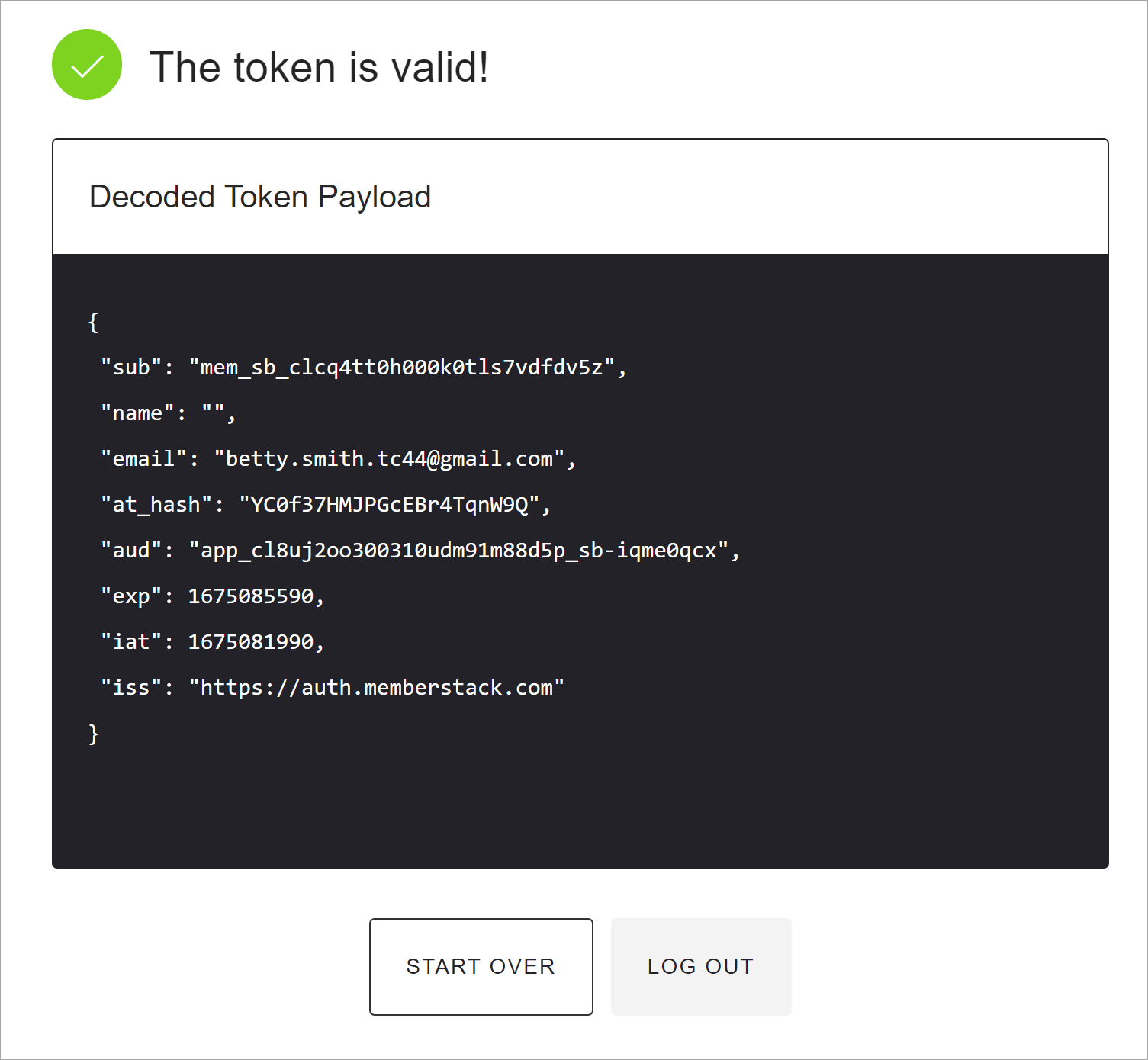Viewport: 1148px width, 1060px height.
Task: Click the closing curly brace
Action: coord(93,734)
